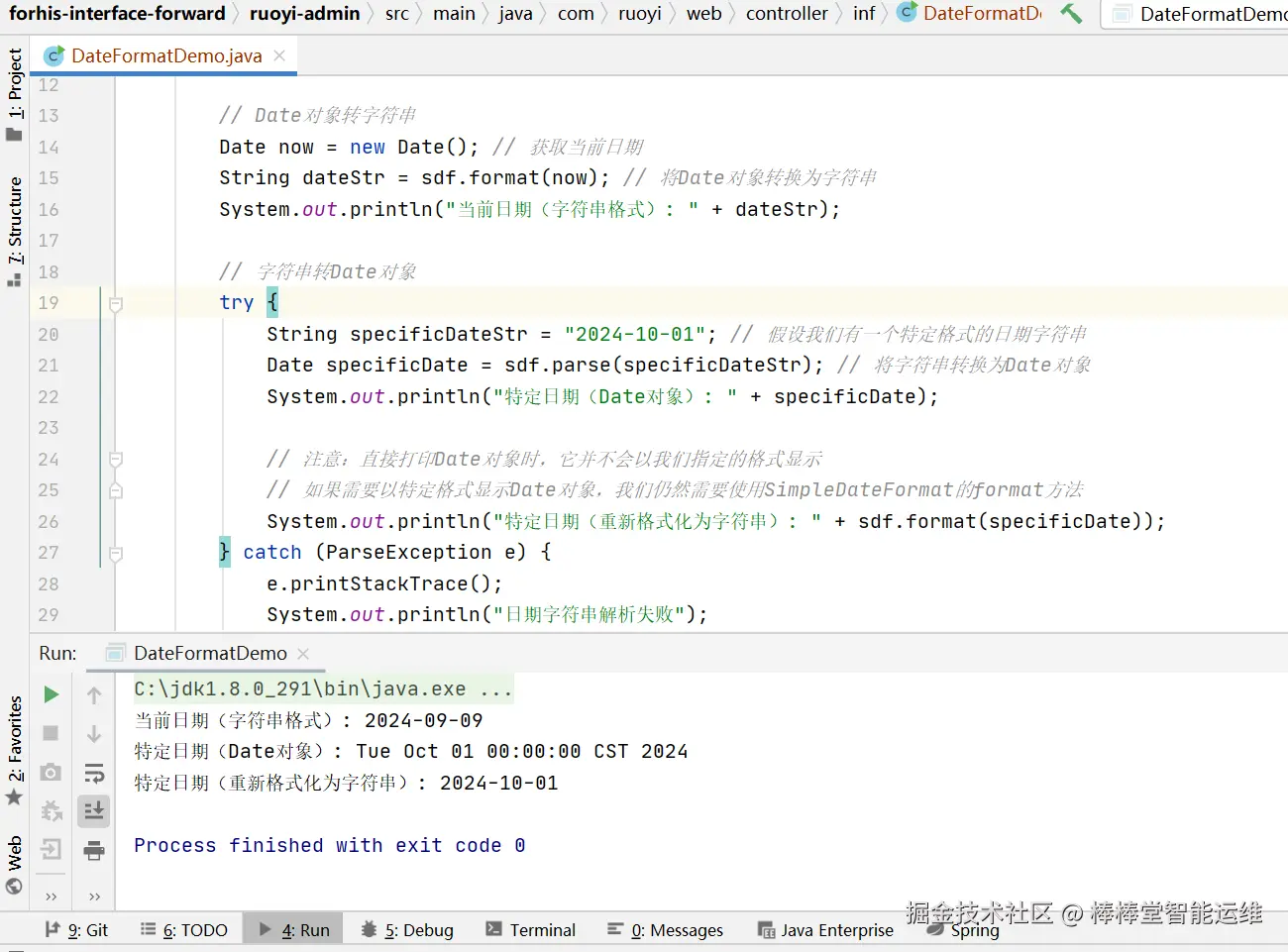This screenshot has height=952, width=1288.
Task: Click the exit icon in Run panel
Action: point(51,849)
